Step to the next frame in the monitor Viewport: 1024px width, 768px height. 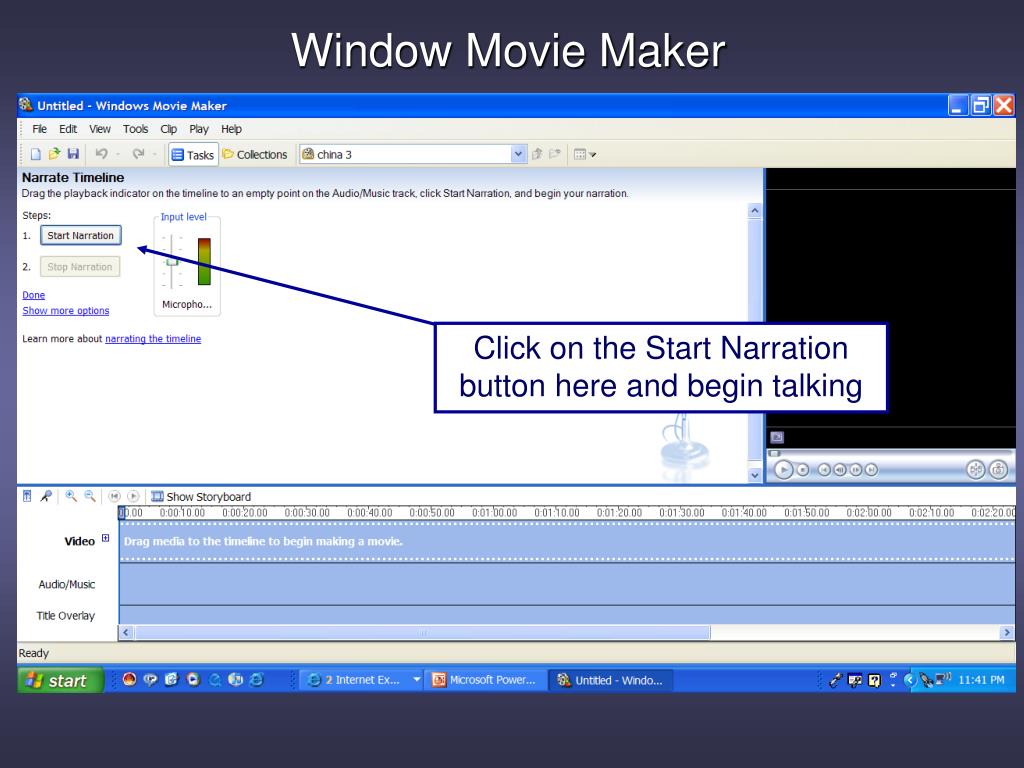tap(856, 470)
